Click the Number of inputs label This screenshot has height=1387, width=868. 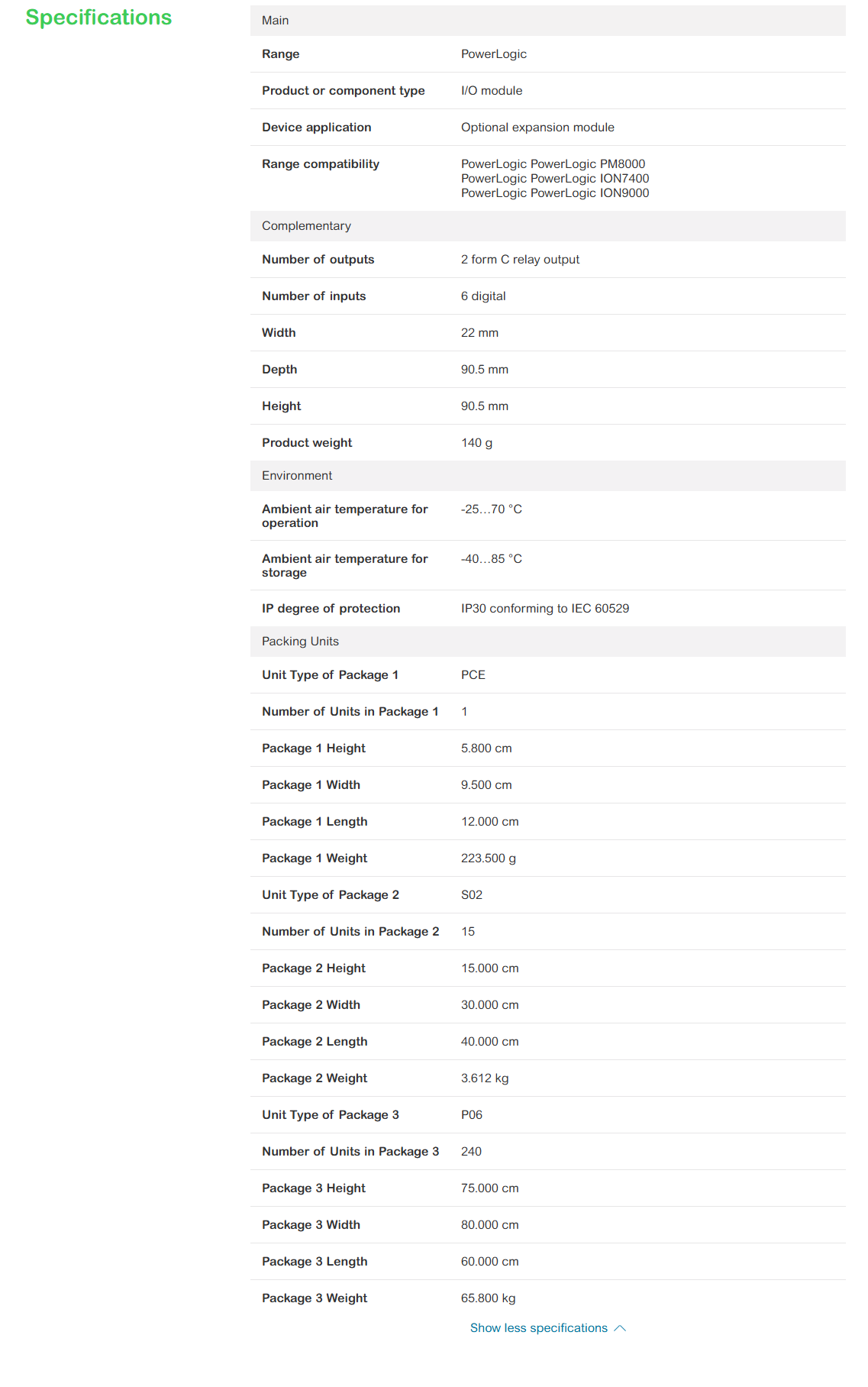[x=314, y=296]
